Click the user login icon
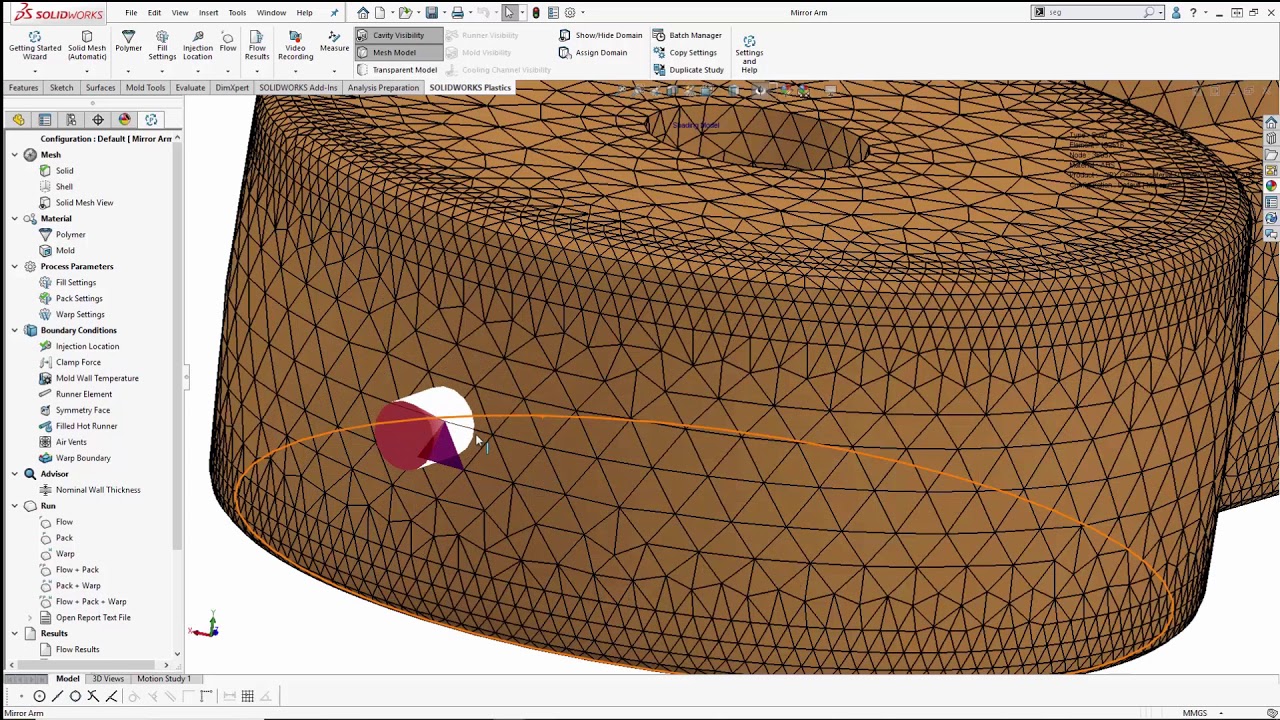Image resolution: width=1280 pixels, height=720 pixels. [x=1176, y=13]
